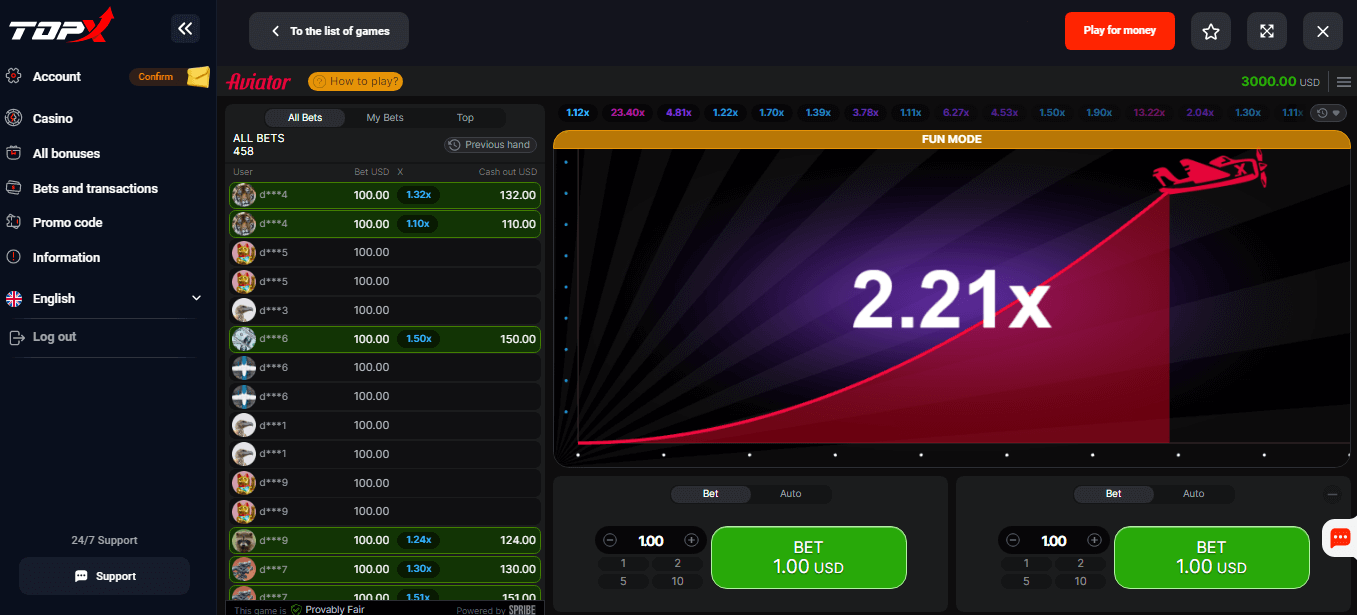Increase left bet with the plus stepper
1357x615 pixels.
click(x=691, y=539)
